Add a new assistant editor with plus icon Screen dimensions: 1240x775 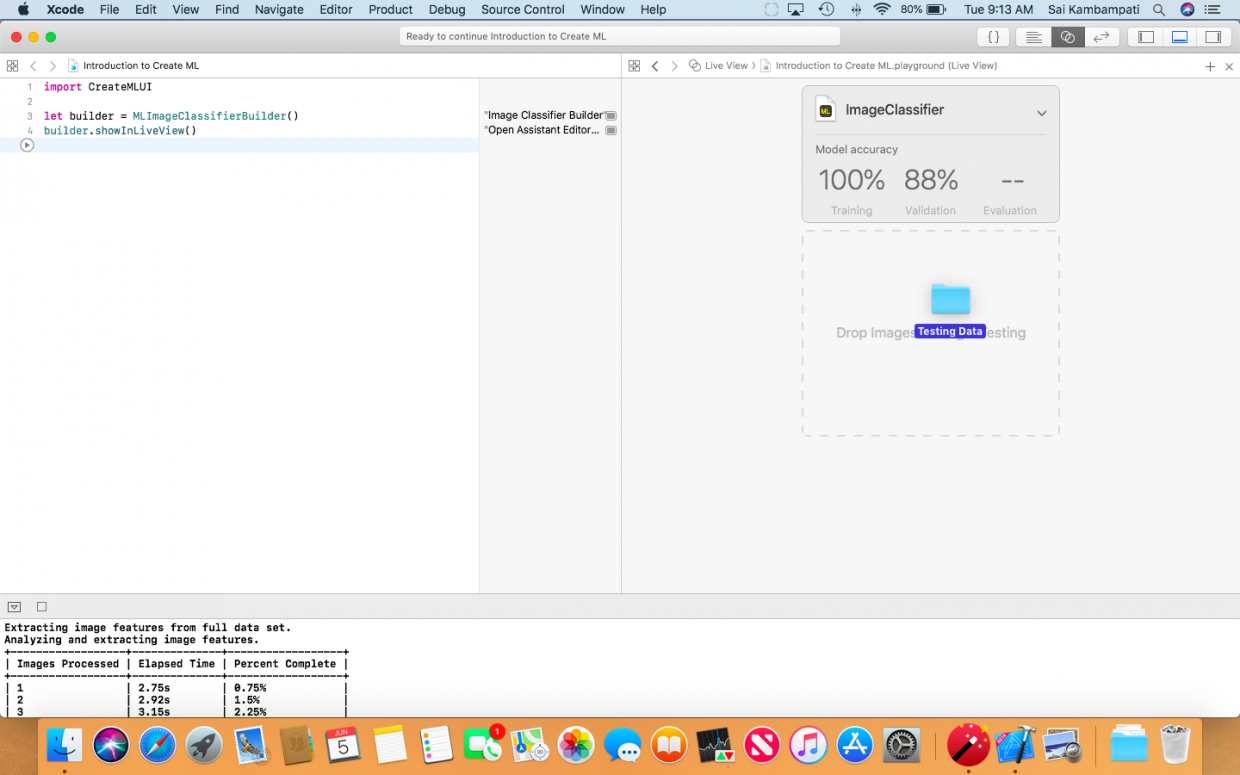coord(1210,66)
